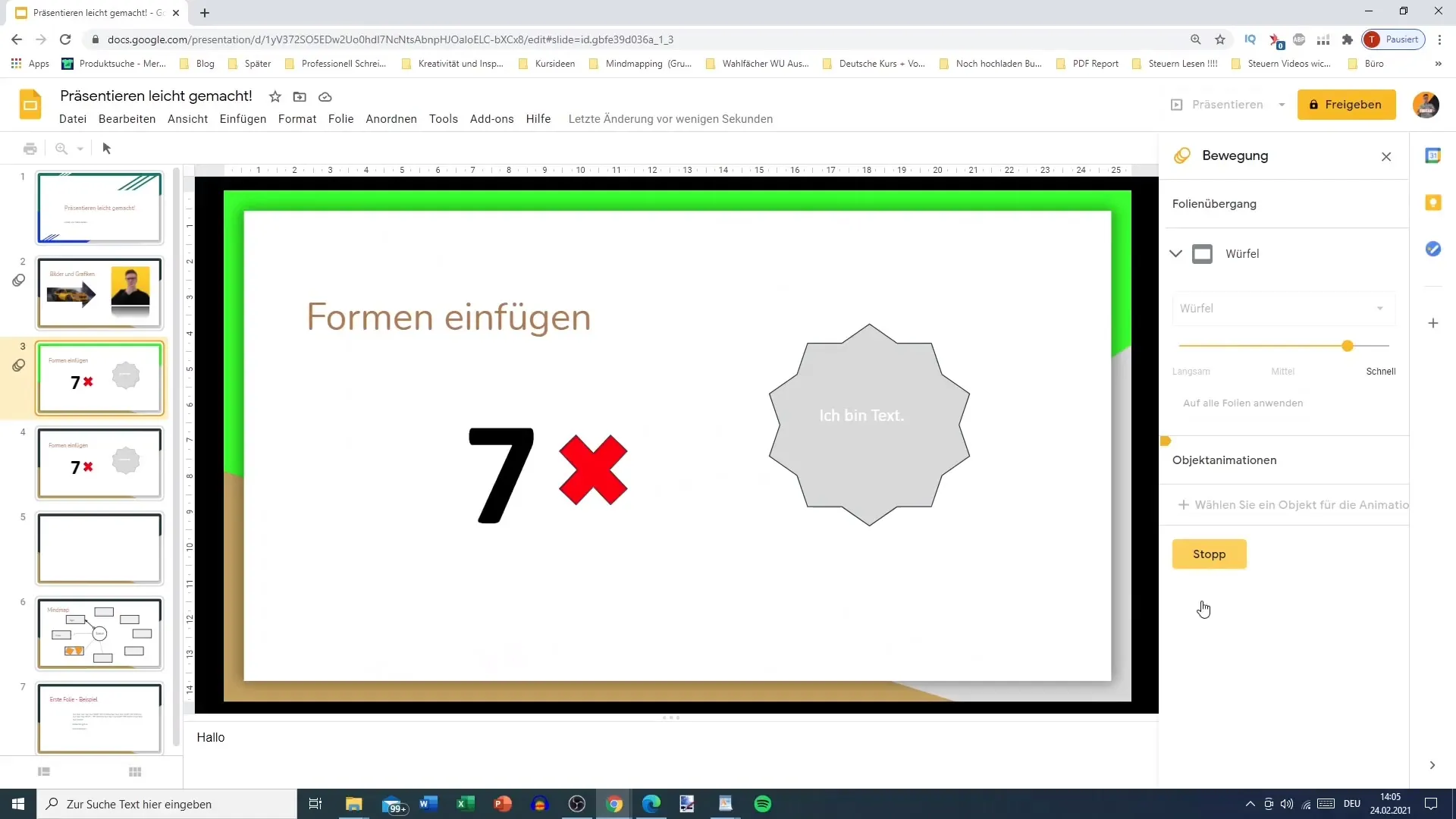Click the gray star shape with text
The width and height of the screenshot is (1456, 819).
869,425
